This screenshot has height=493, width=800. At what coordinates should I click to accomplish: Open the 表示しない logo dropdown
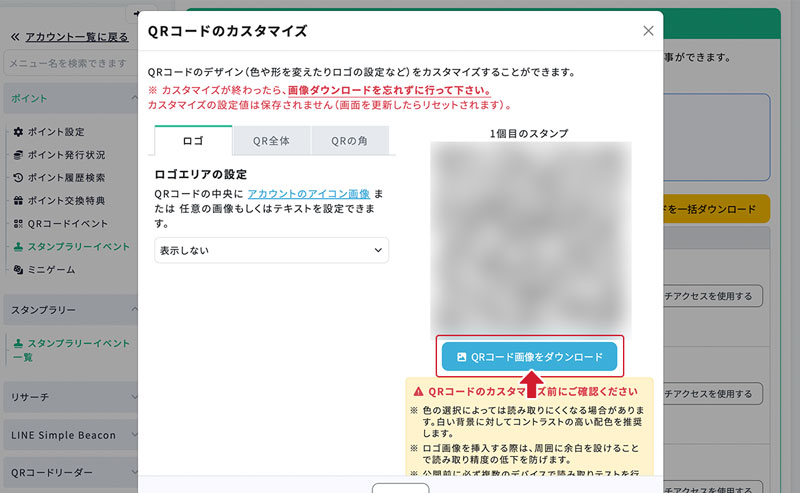click(x=271, y=250)
